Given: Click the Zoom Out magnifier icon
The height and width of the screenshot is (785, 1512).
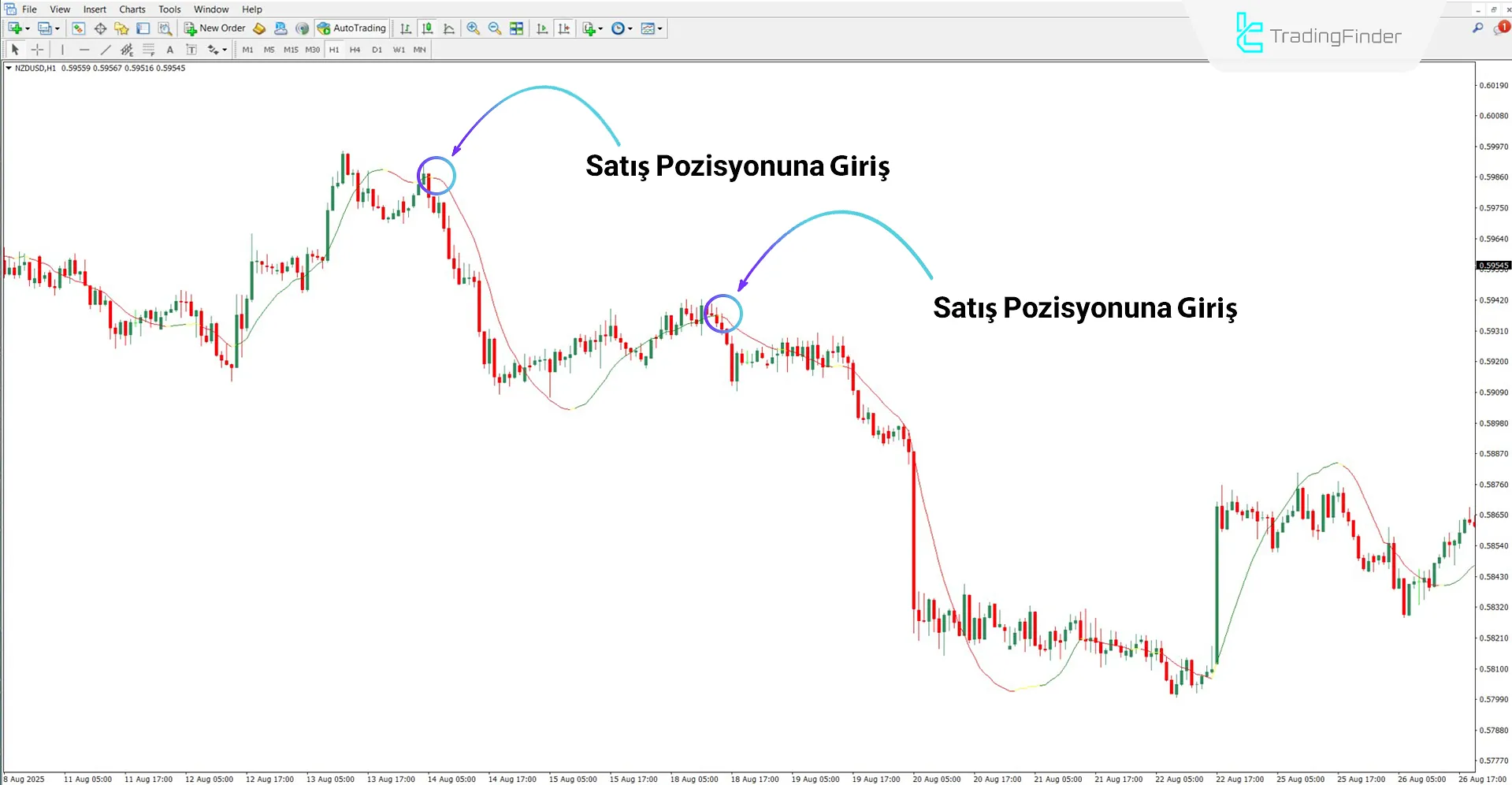Looking at the screenshot, I should pos(495,28).
